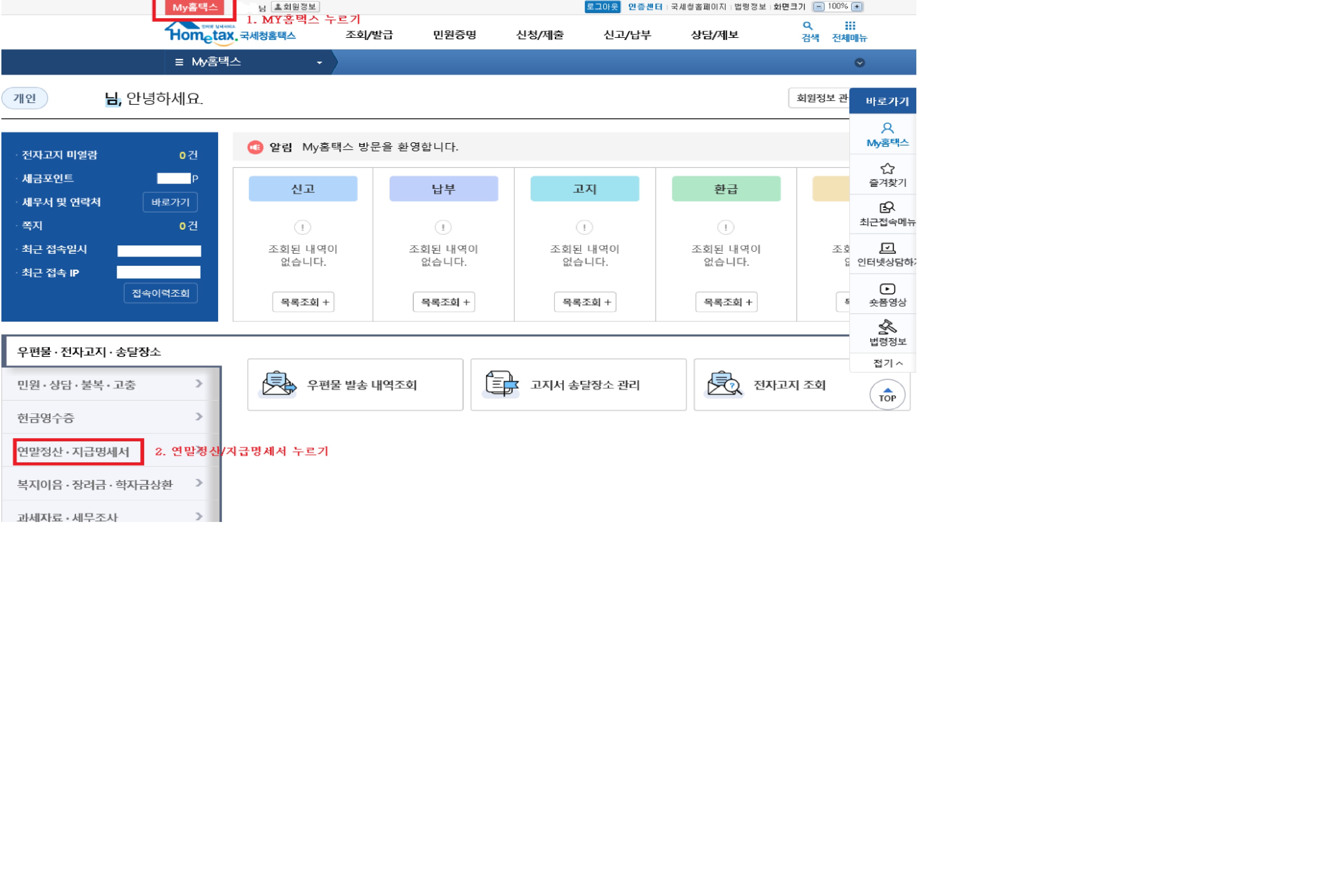Expand the 복지이음·장려금·학자금상환 chevron
The height and width of the screenshot is (896, 1341).
tap(198, 483)
